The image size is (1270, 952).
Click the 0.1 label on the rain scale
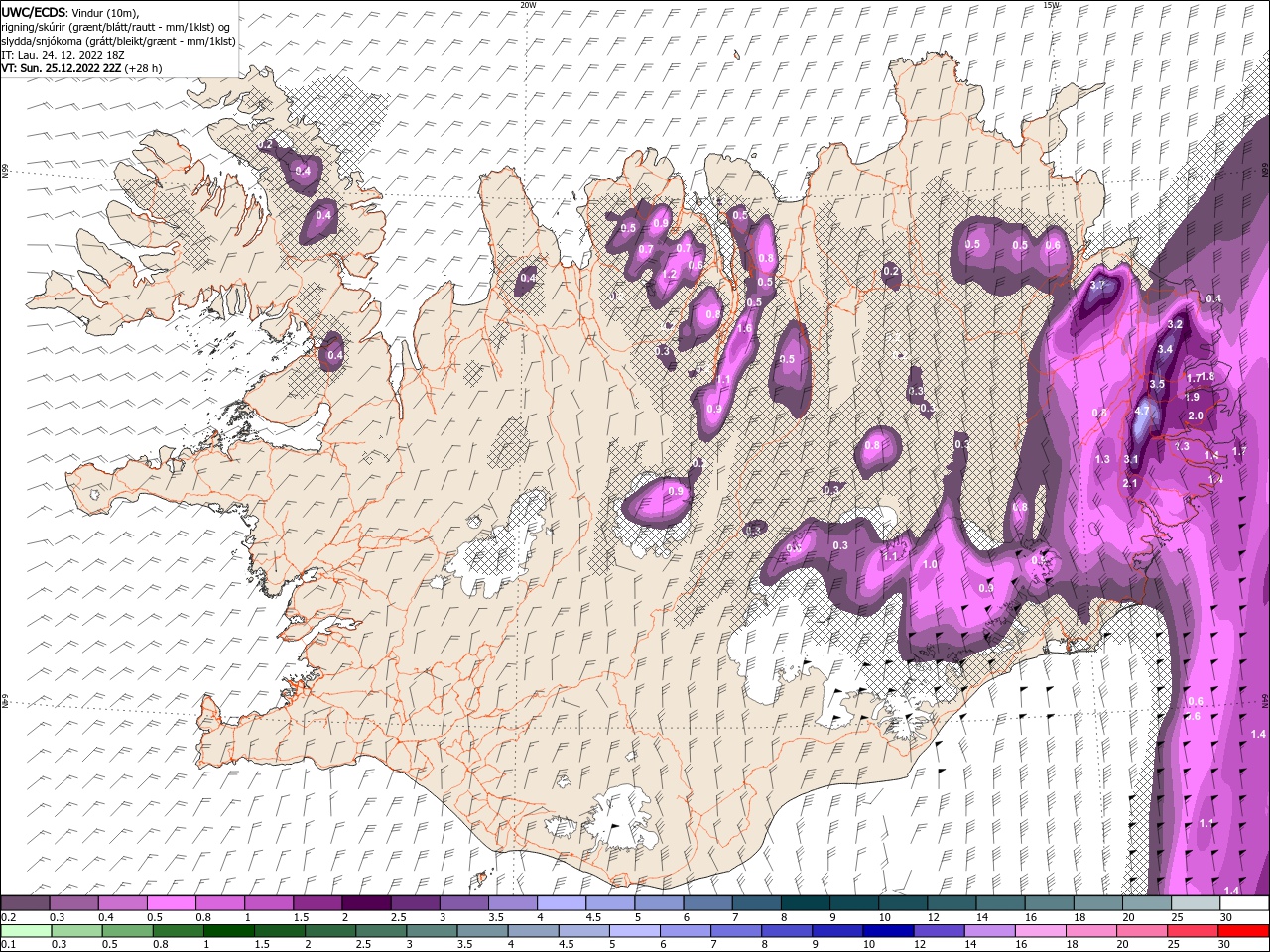point(7,945)
